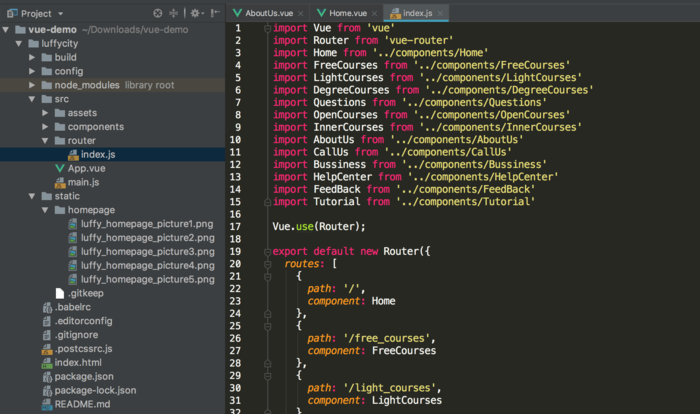Screen dimensions: 700x414
Task: Select luffy_homepage_picture2.png file
Action: (x=147, y=238)
